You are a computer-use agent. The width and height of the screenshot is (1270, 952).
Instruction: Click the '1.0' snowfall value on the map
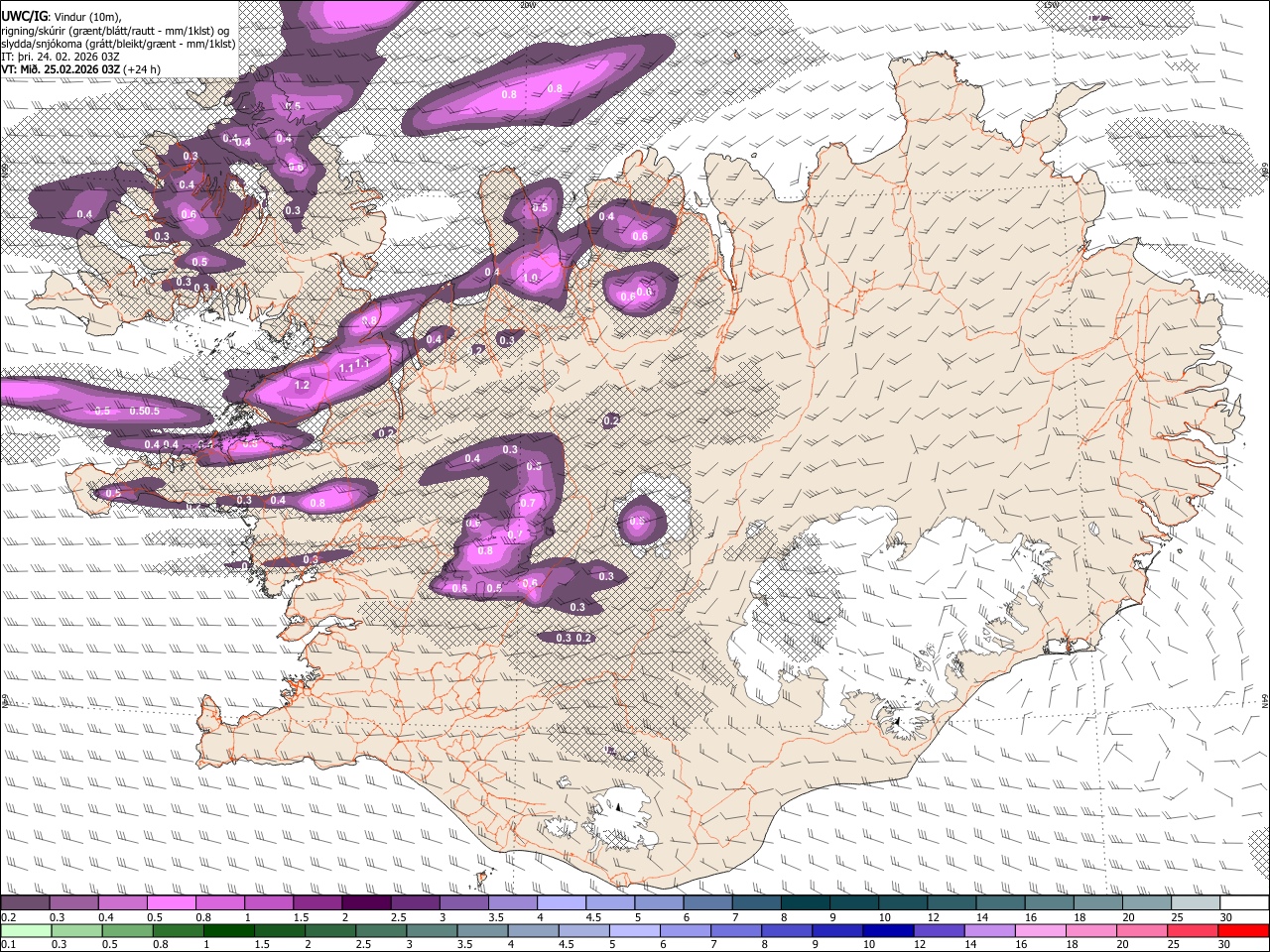tap(532, 279)
